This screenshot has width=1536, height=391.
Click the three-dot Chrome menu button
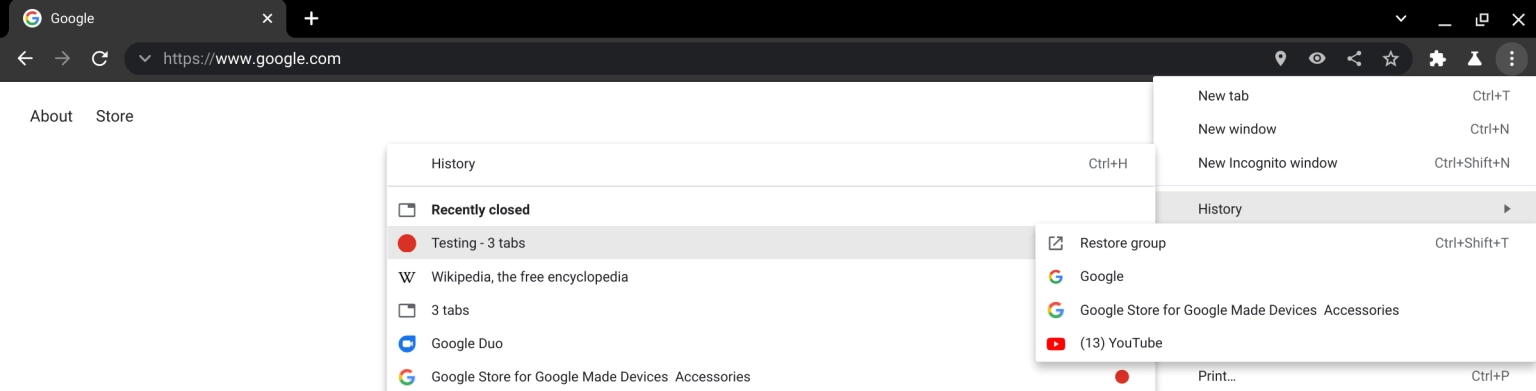[x=1510, y=59]
